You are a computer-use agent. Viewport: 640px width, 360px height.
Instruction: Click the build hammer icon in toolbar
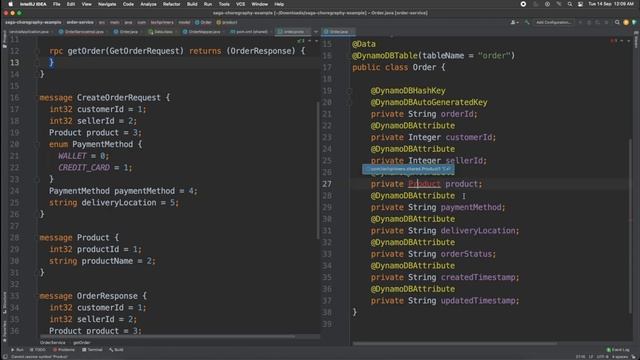point(527,22)
